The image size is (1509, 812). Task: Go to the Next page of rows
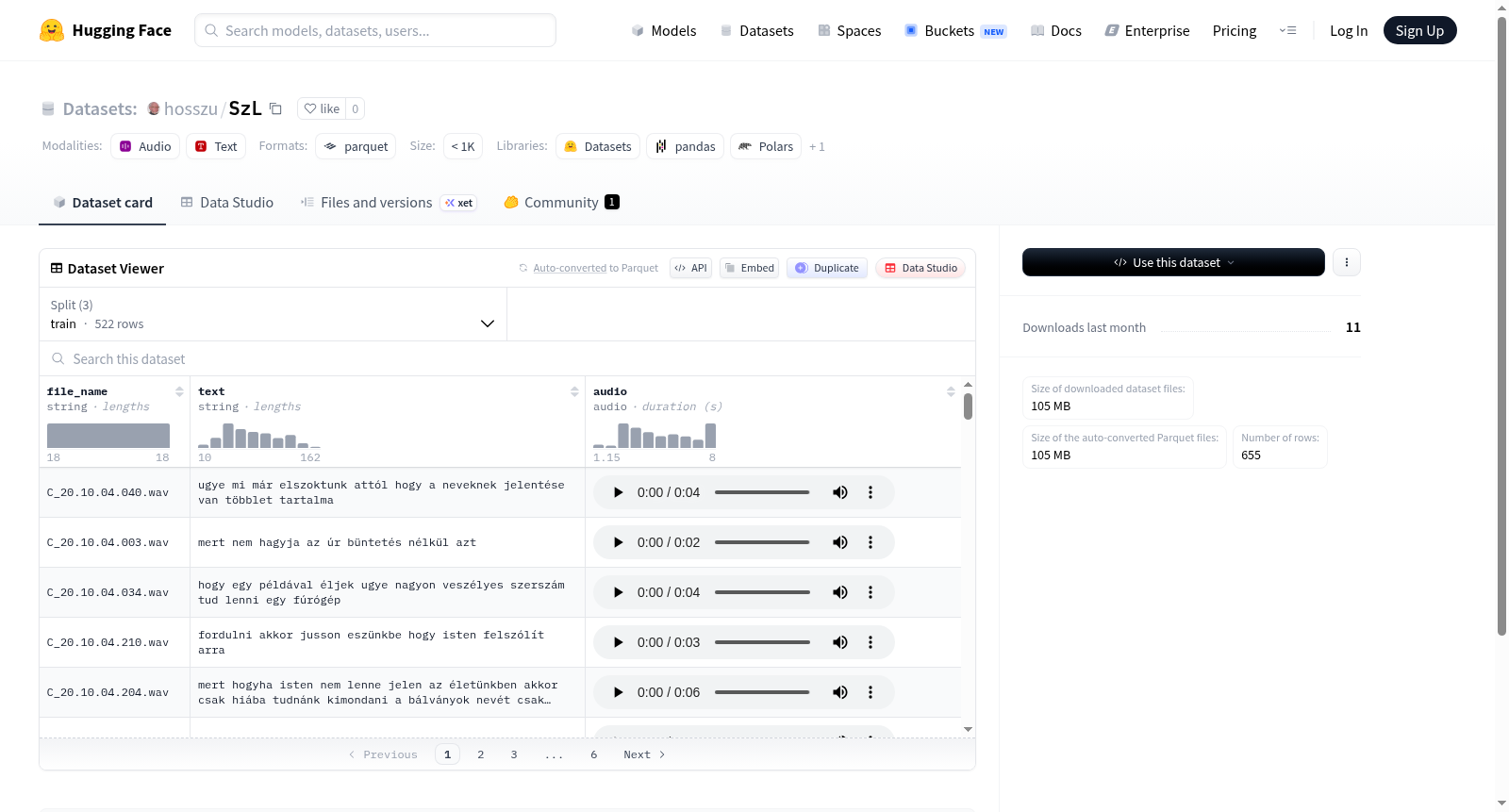pyautogui.click(x=644, y=754)
